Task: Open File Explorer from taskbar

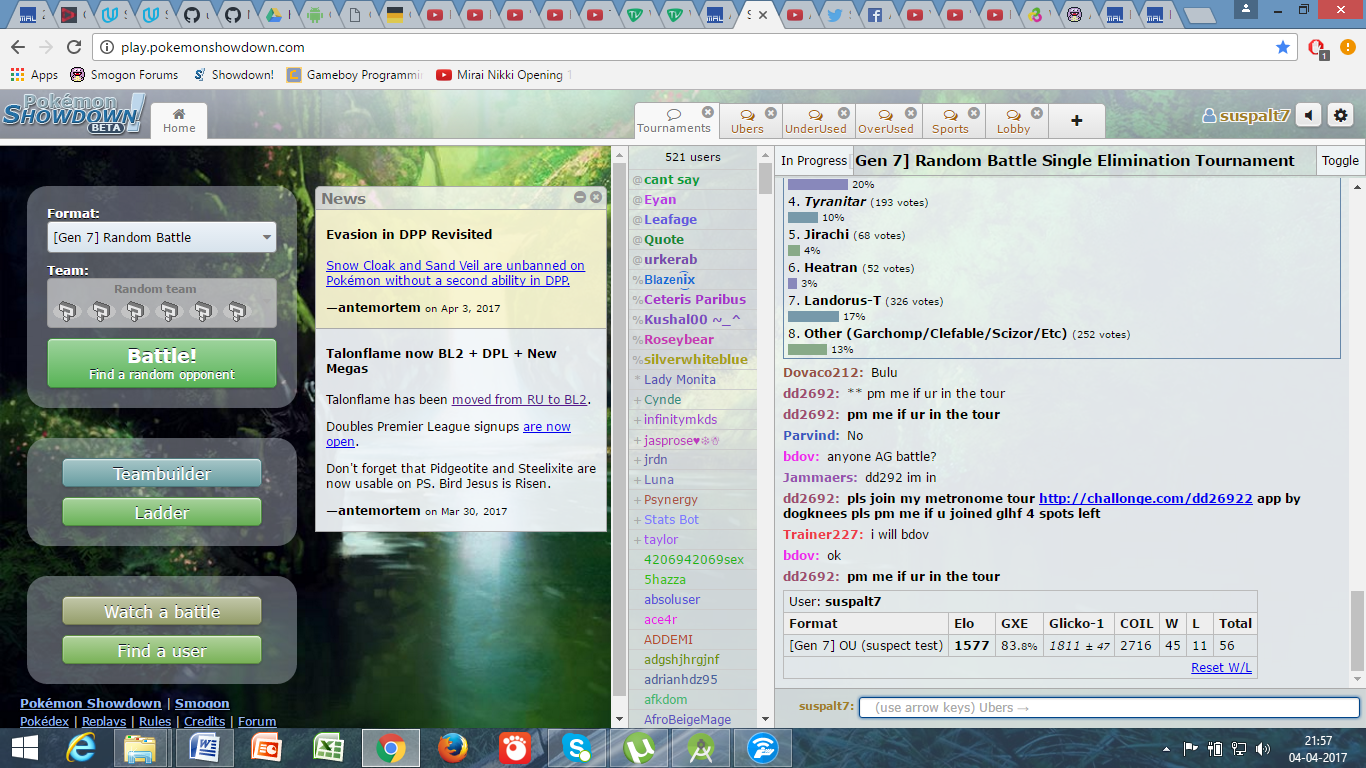Action: 139,748
